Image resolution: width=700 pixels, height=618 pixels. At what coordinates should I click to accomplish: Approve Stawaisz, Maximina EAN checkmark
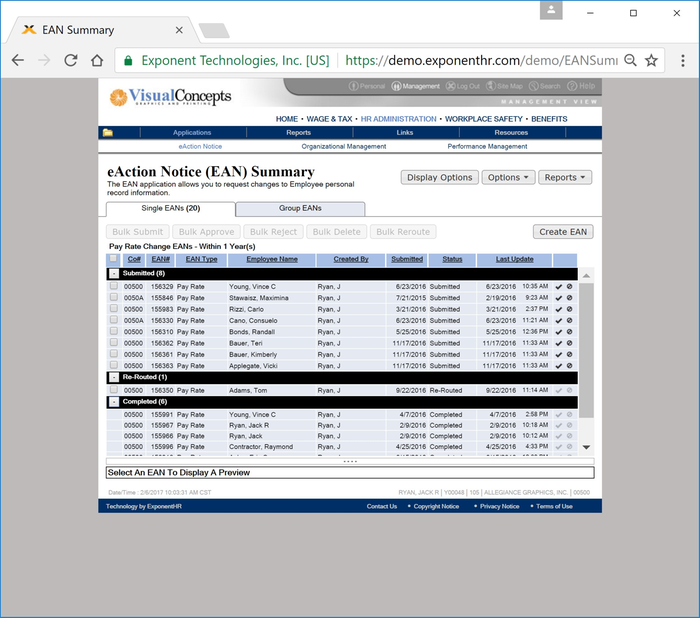558,298
